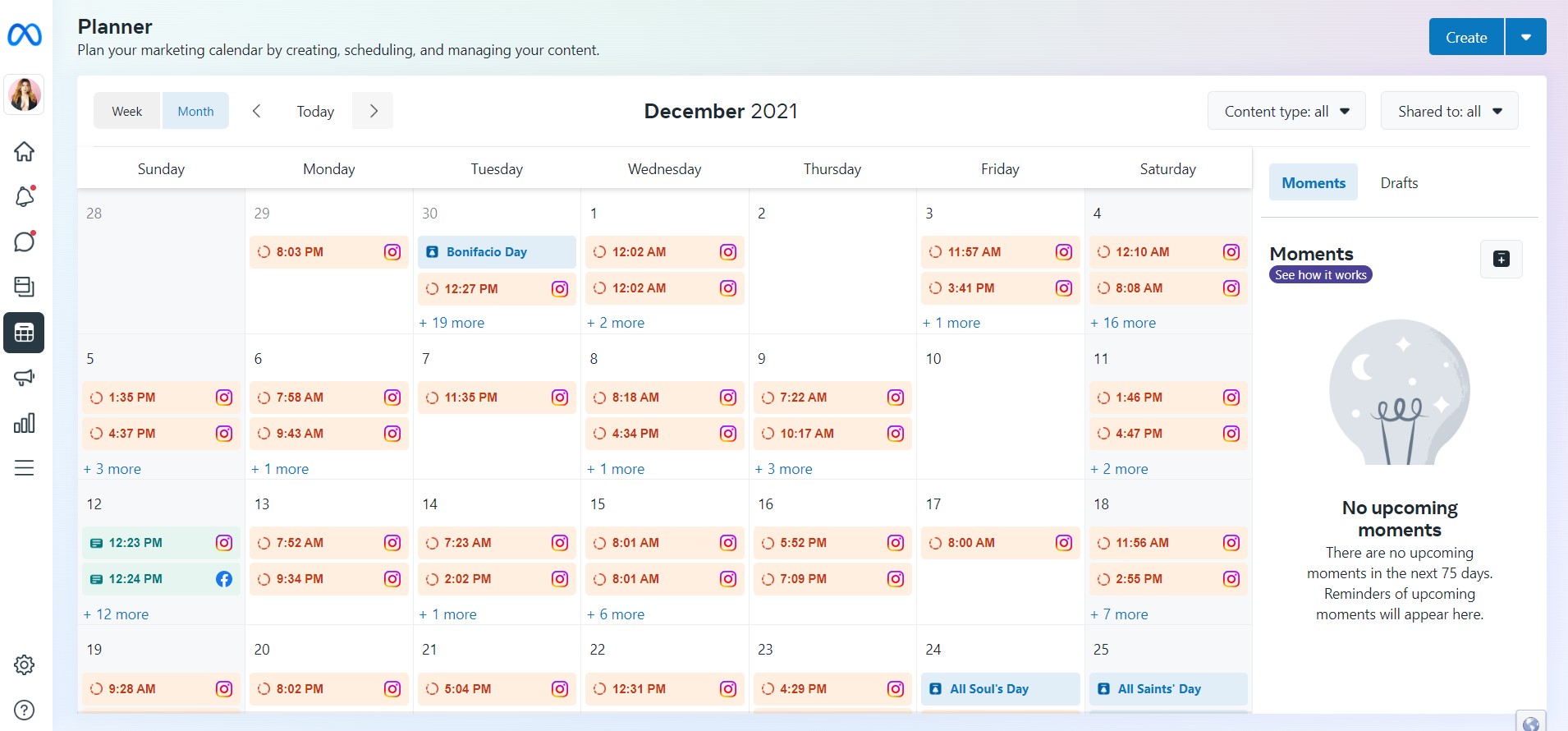Screen dimensions: 1568x731
Task: Open 4:34 PM post on Dec 8
Action: click(665, 434)
